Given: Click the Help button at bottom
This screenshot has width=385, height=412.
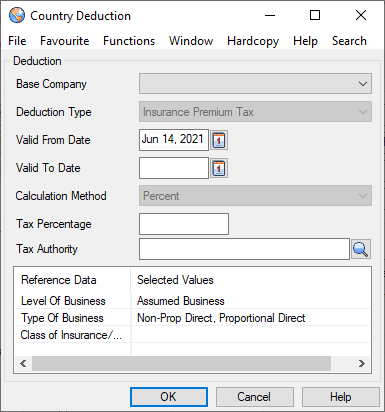Looking at the screenshot, I should coord(341,397).
